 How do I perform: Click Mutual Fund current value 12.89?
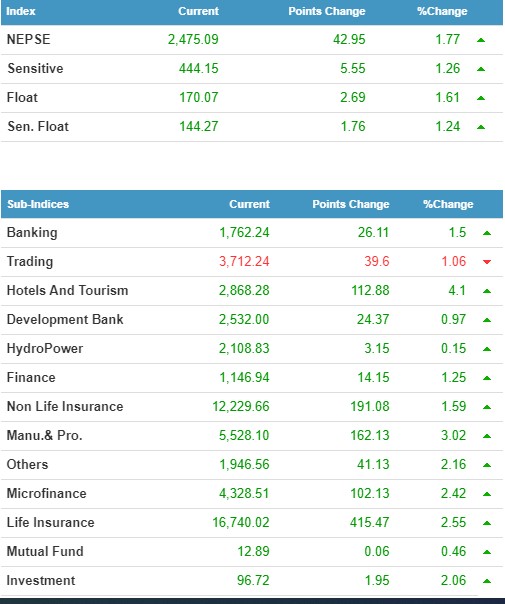coord(253,552)
